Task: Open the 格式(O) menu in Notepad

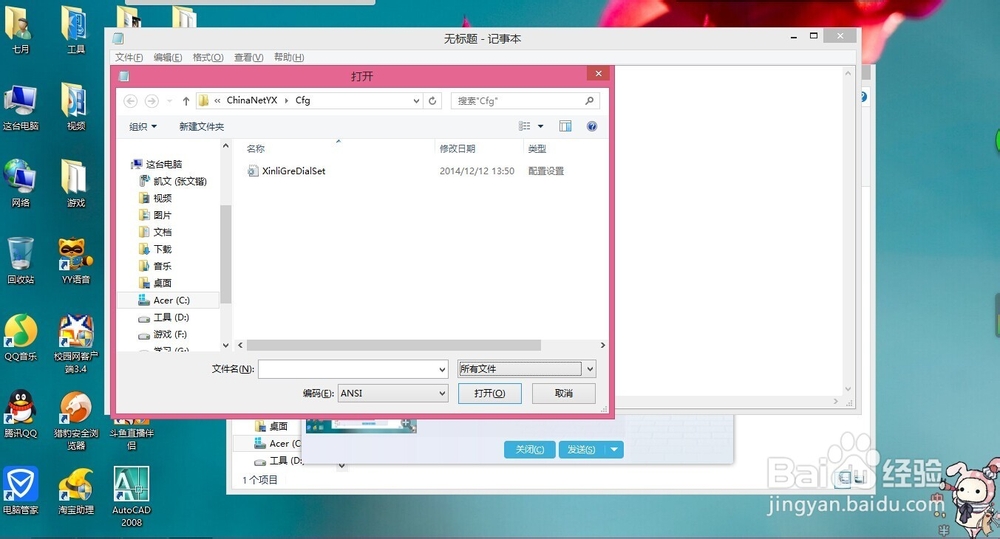Action: pos(208,57)
